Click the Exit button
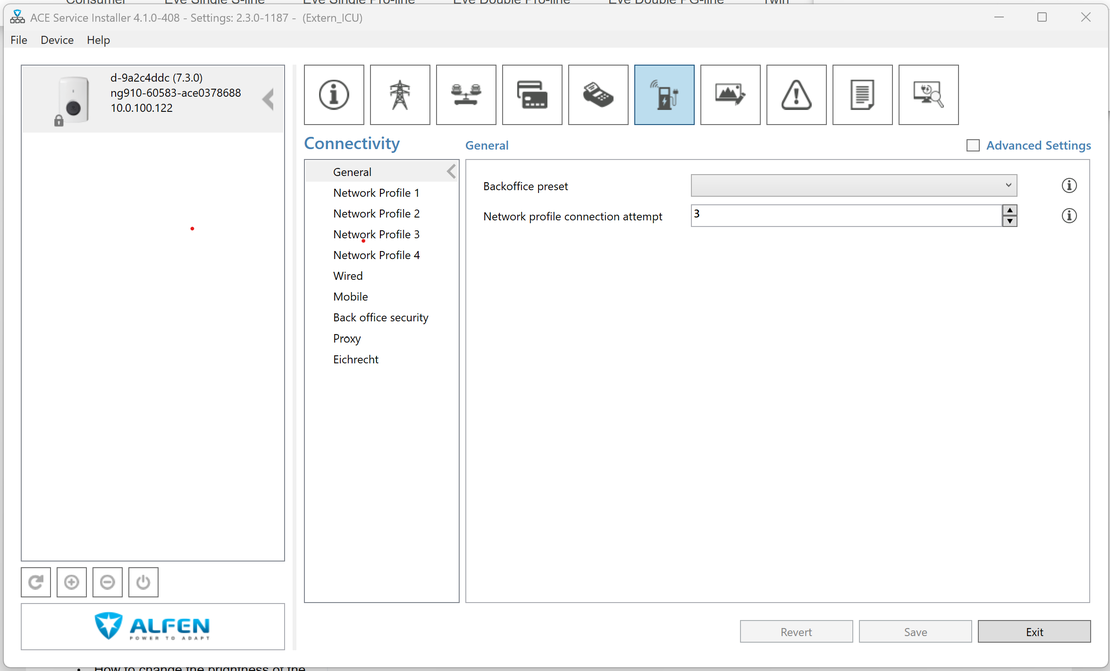1110x671 pixels. click(x=1034, y=632)
